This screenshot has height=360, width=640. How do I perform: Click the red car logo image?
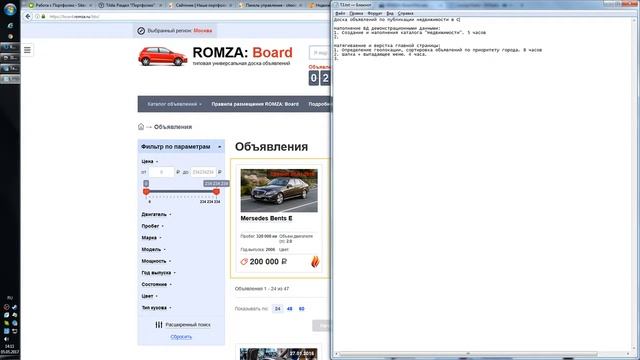point(162,56)
